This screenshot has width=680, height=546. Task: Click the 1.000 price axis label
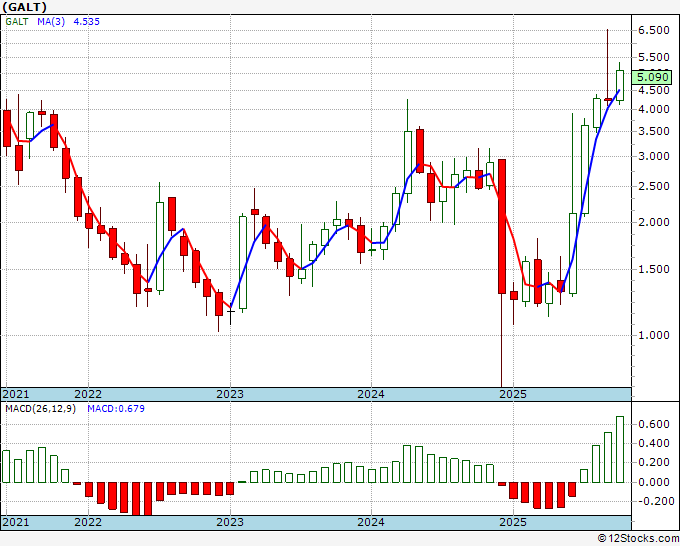pyautogui.click(x=654, y=335)
